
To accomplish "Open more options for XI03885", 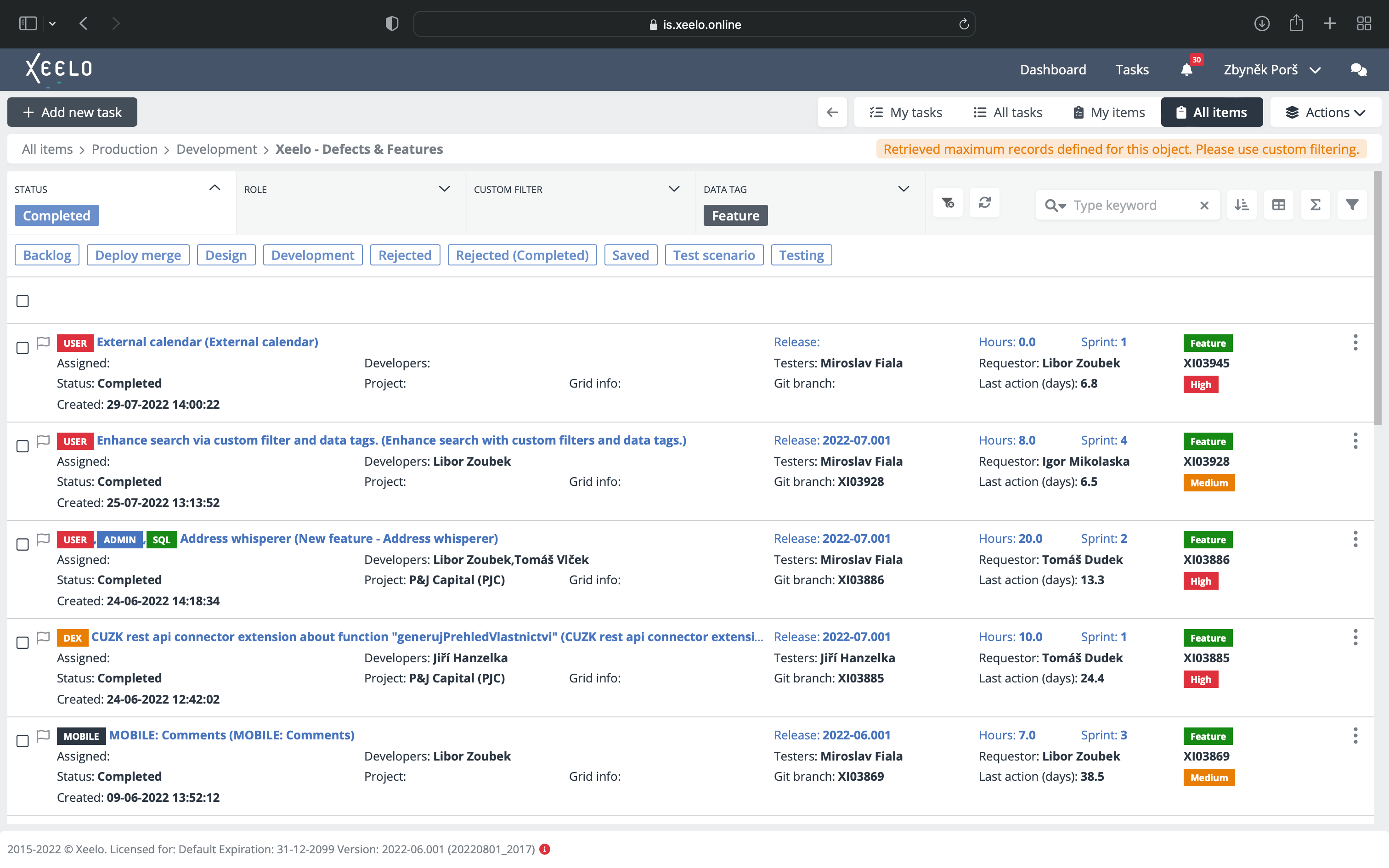I will click(x=1356, y=637).
